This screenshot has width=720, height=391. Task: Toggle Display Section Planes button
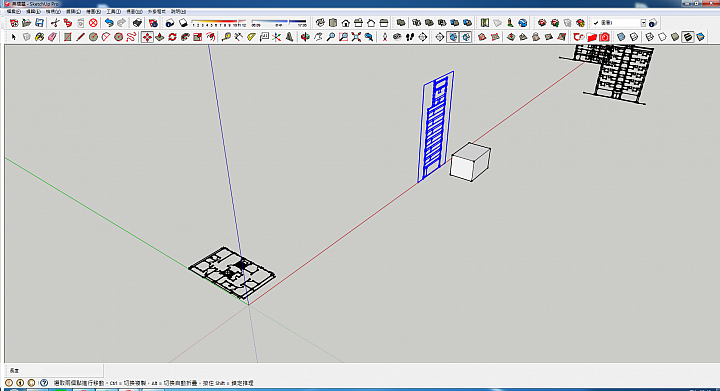pyautogui.click(x=453, y=37)
